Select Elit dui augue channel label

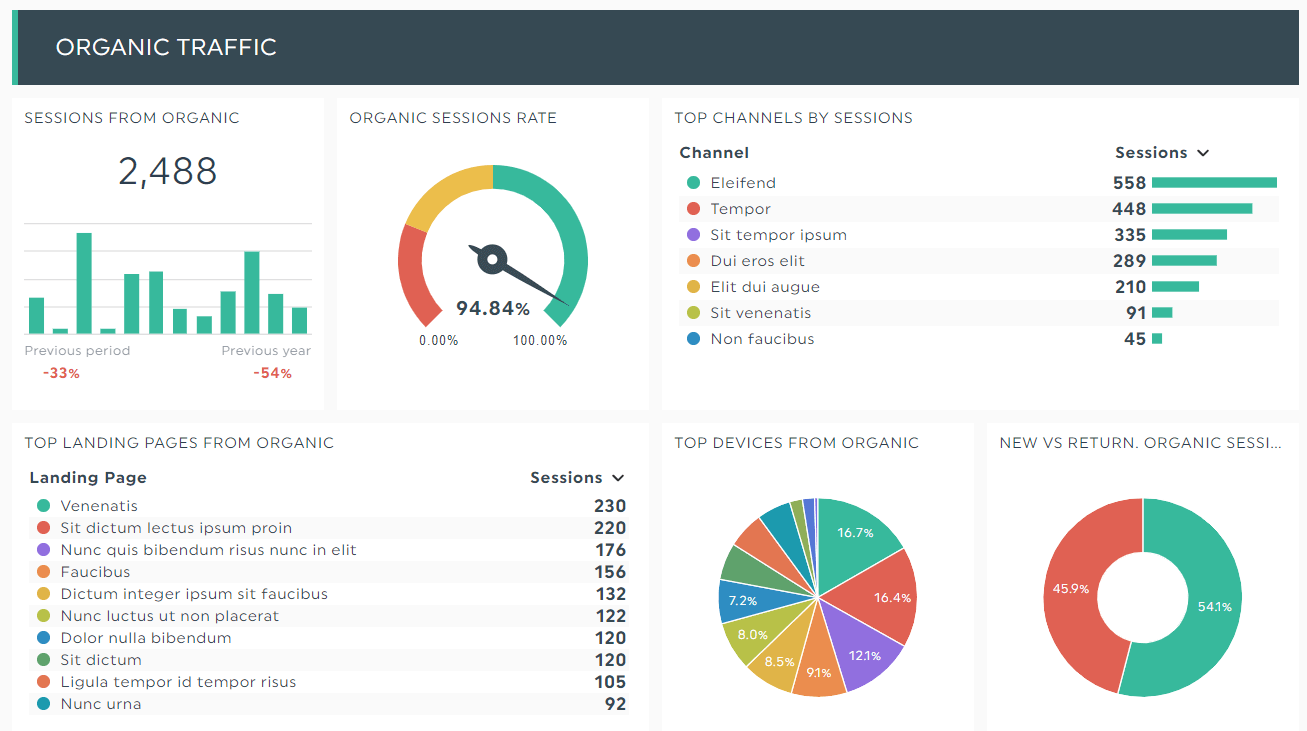coord(765,287)
